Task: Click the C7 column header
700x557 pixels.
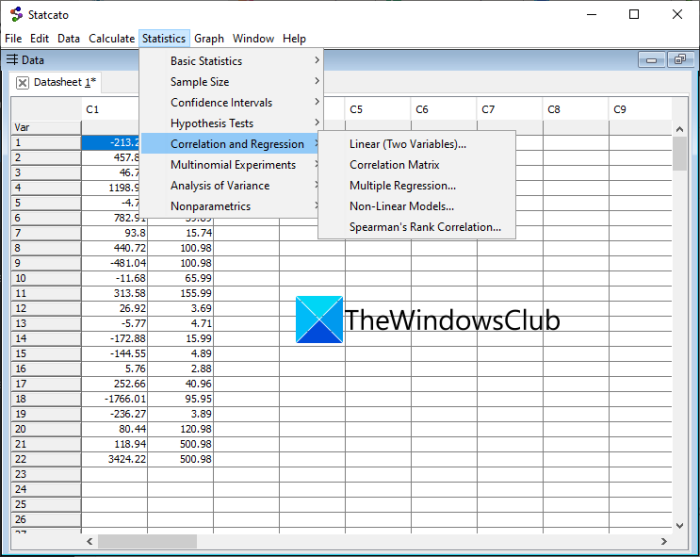Action: pyautogui.click(x=510, y=109)
